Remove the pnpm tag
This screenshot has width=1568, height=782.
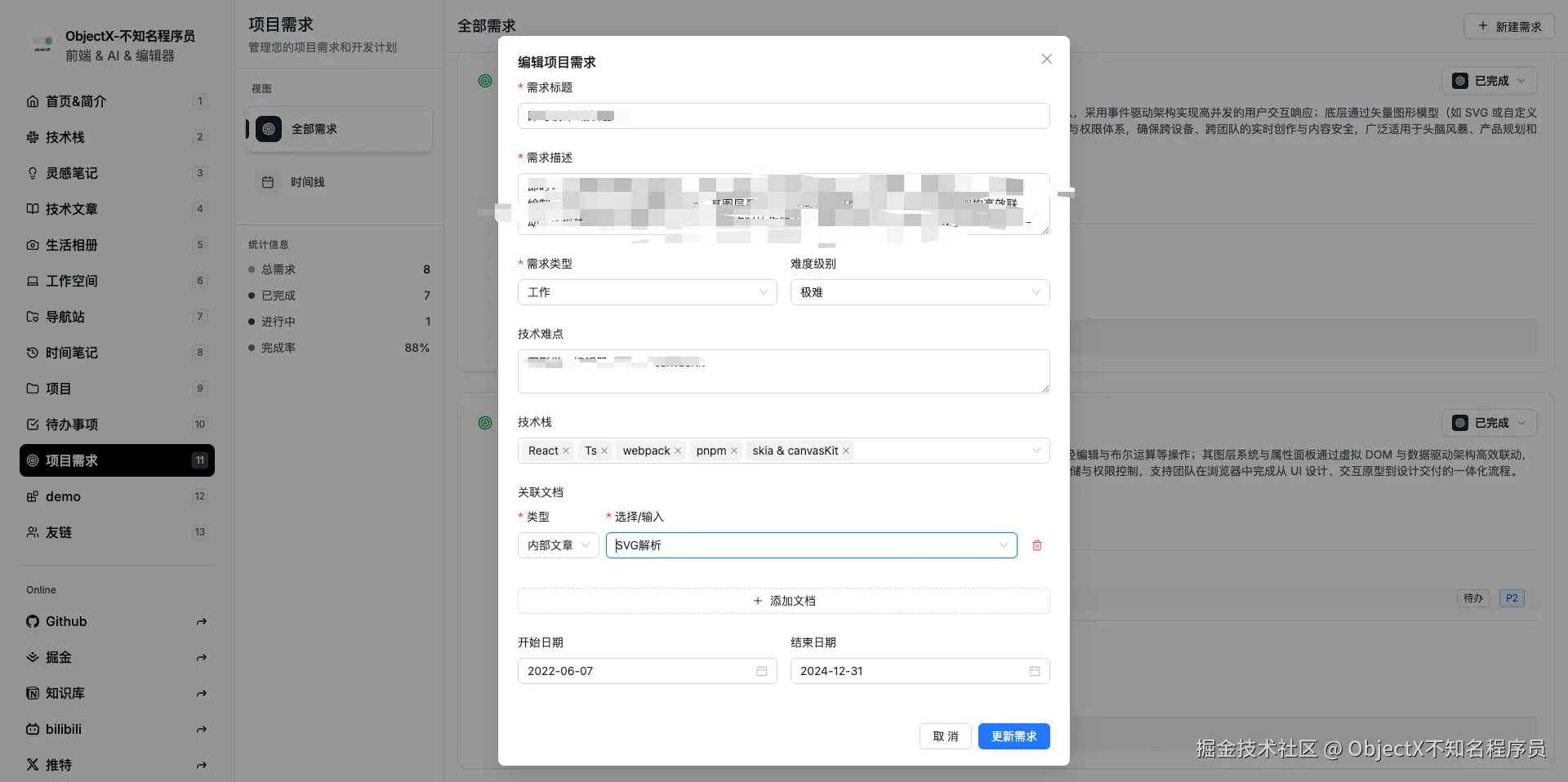click(734, 451)
